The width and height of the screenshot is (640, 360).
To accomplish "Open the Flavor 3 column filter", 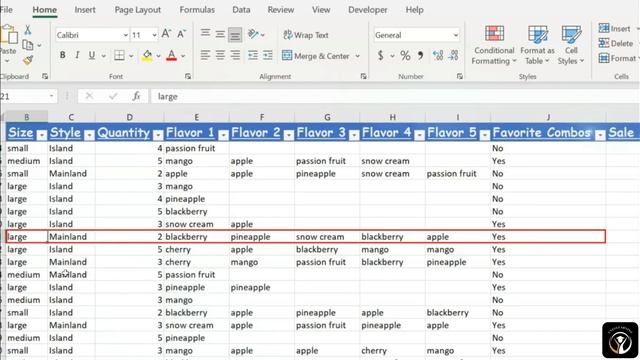I will tap(354, 135).
